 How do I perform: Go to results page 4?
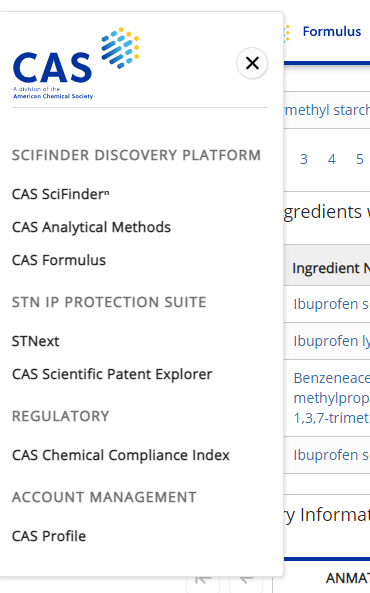pyautogui.click(x=332, y=159)
